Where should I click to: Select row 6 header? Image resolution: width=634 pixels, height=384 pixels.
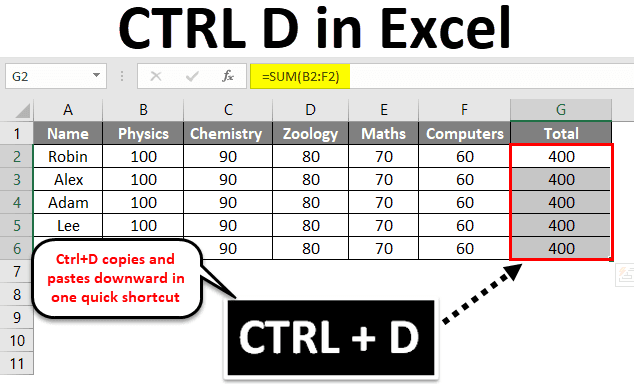point(17,249)
